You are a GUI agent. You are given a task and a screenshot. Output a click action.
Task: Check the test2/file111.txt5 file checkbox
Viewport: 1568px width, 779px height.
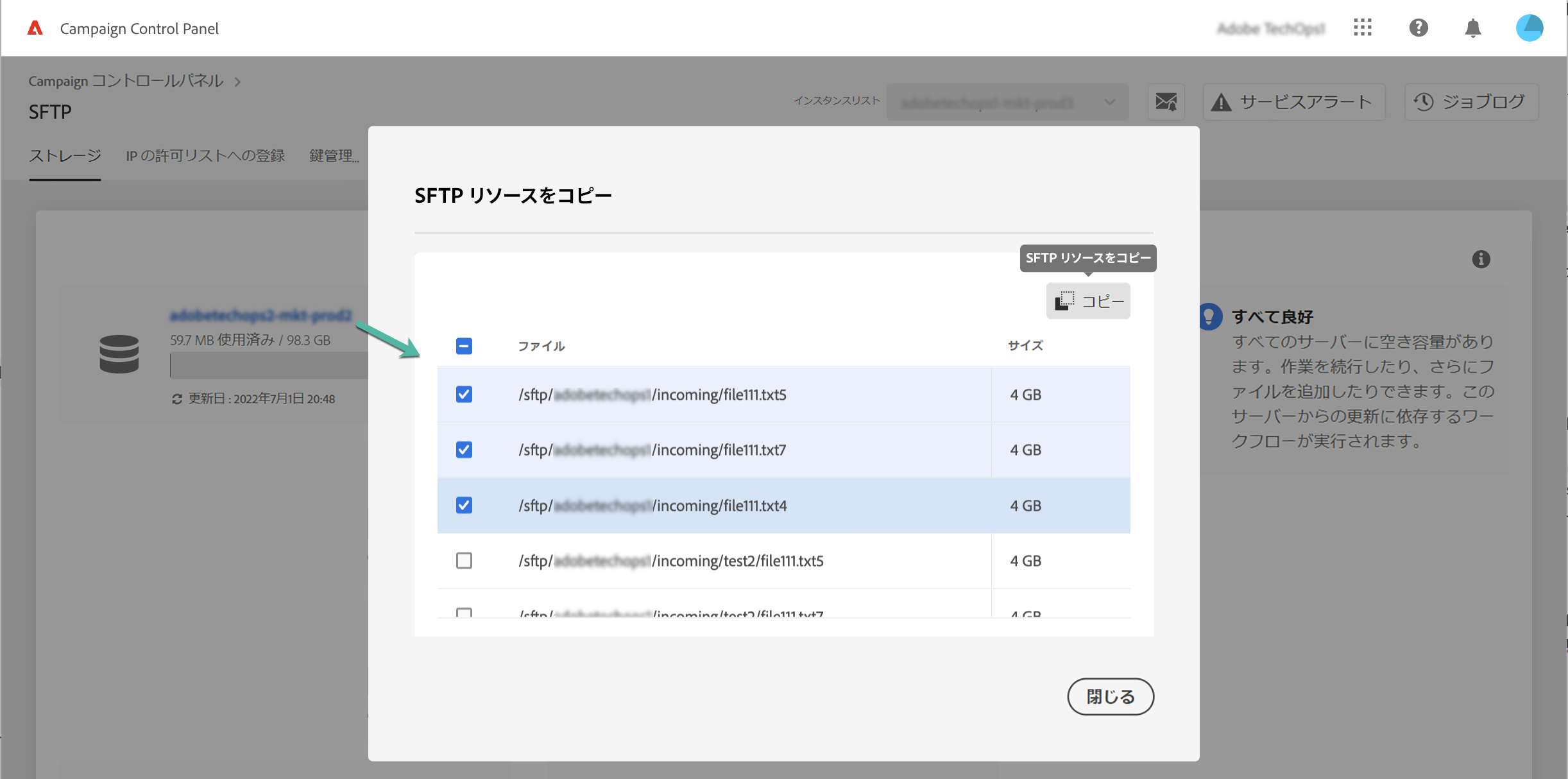(x=464, y=561)
